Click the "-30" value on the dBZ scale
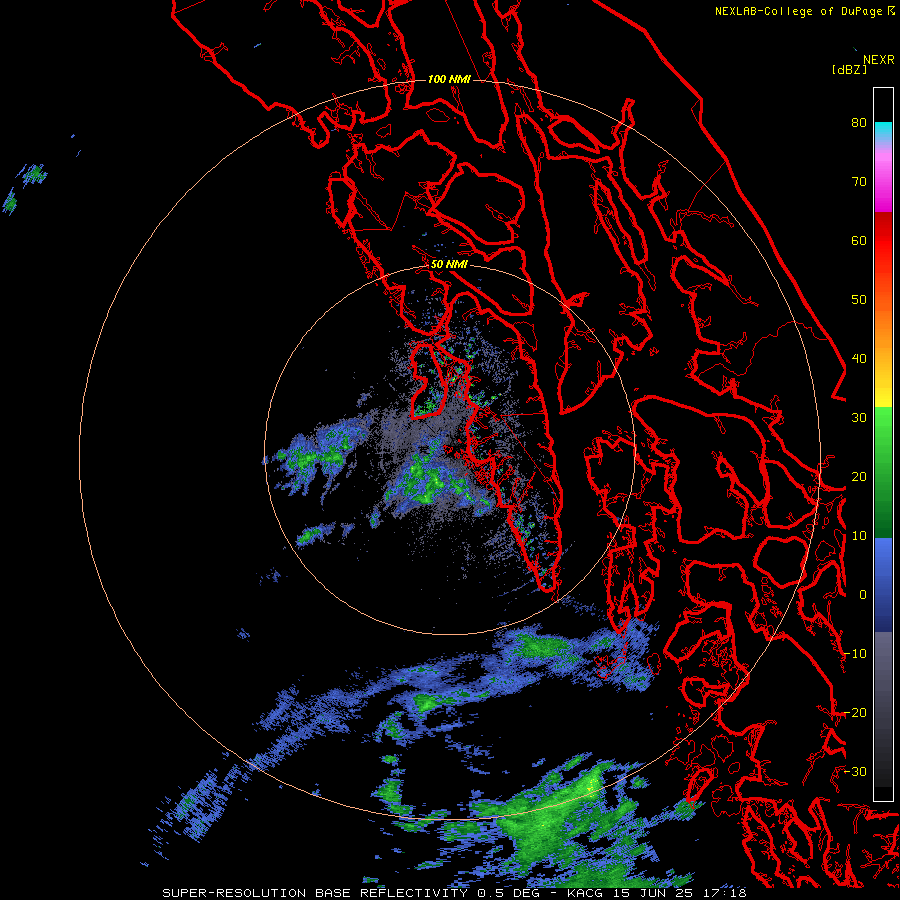The image size is (900, 900). pos(855,772)
